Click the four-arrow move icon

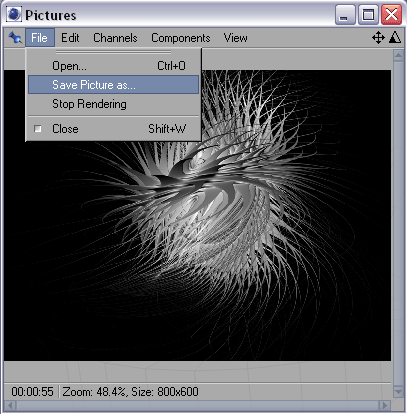(378, 37)
